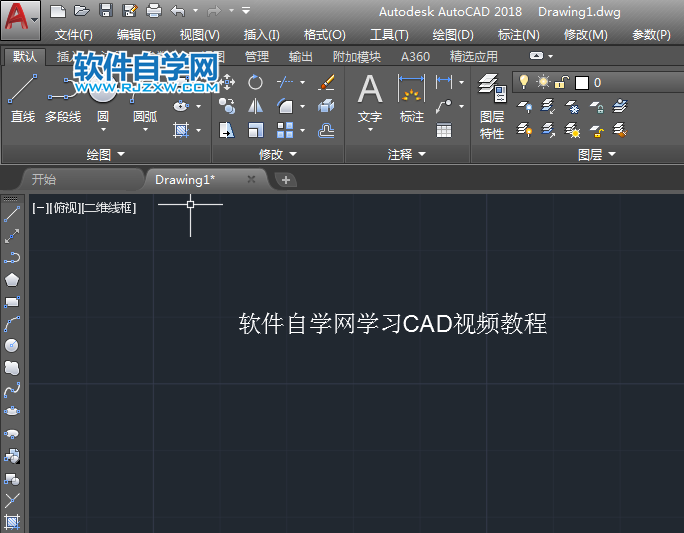Open the Text (文字) dropdown arrow
Image resolution: width=684 pixels, height=533 pixels.
point(370,130)
